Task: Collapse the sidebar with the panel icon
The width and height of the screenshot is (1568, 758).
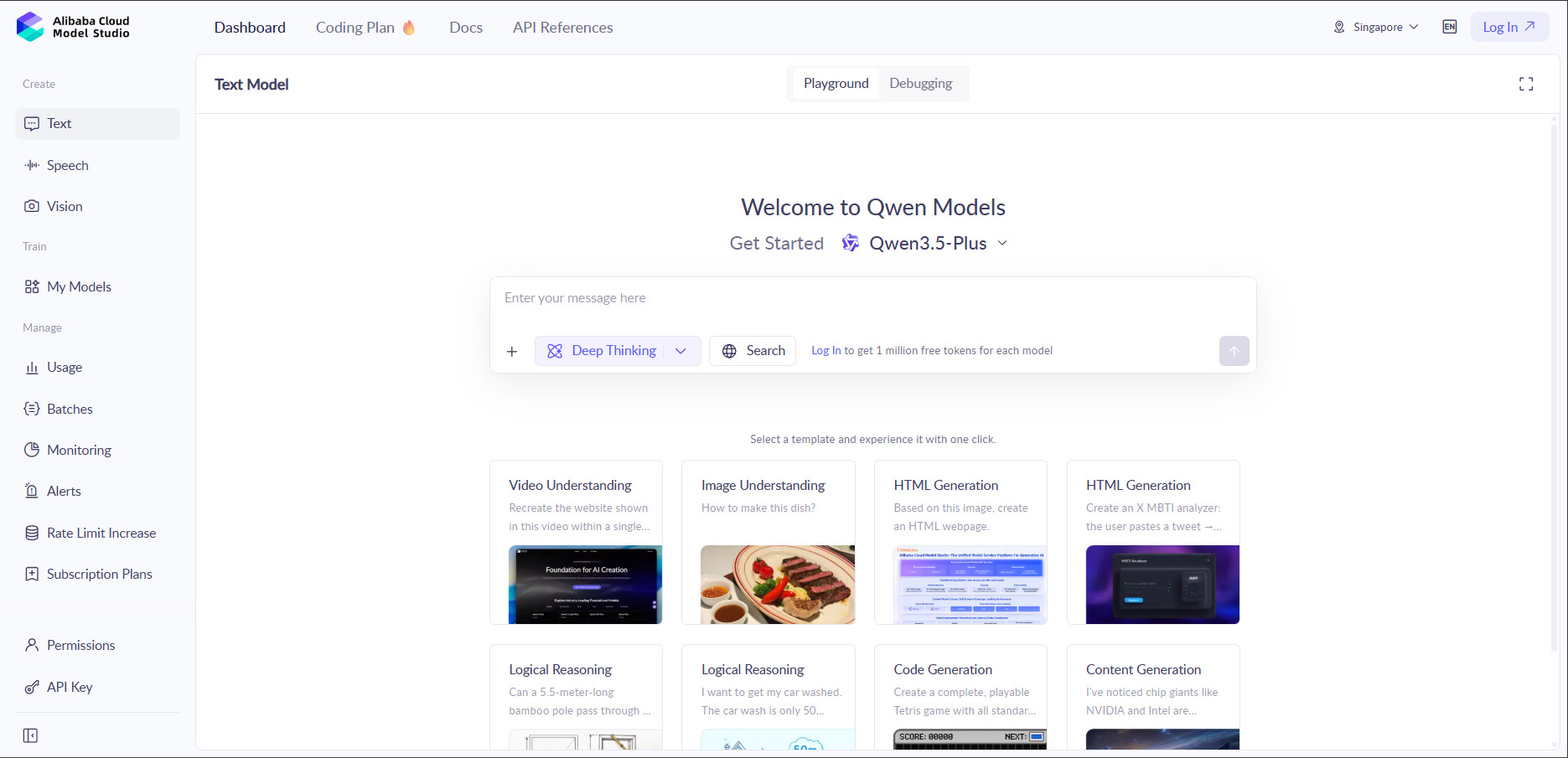Action: tap(30, 735)
